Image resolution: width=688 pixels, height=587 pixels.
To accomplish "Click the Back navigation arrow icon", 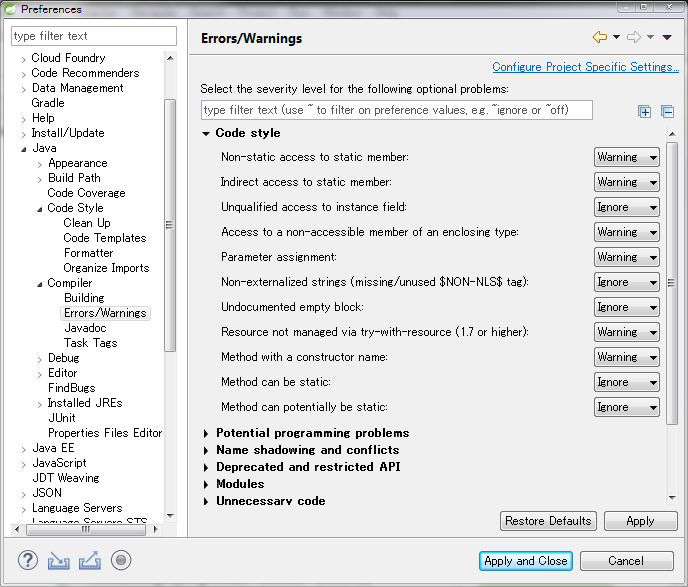I will point(600,38).
